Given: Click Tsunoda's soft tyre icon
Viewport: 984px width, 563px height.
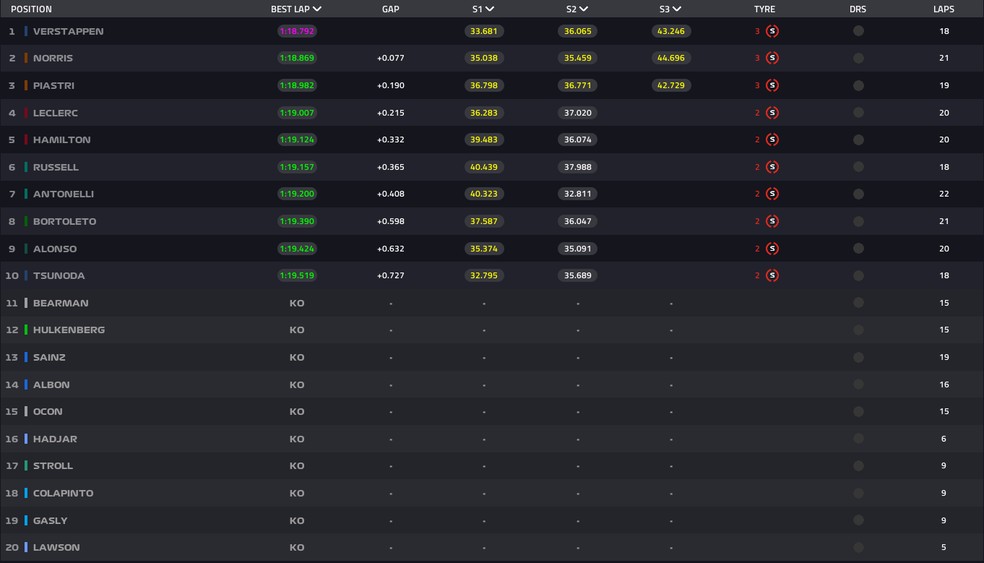Looking at the screenshot, I should [772, 276].
